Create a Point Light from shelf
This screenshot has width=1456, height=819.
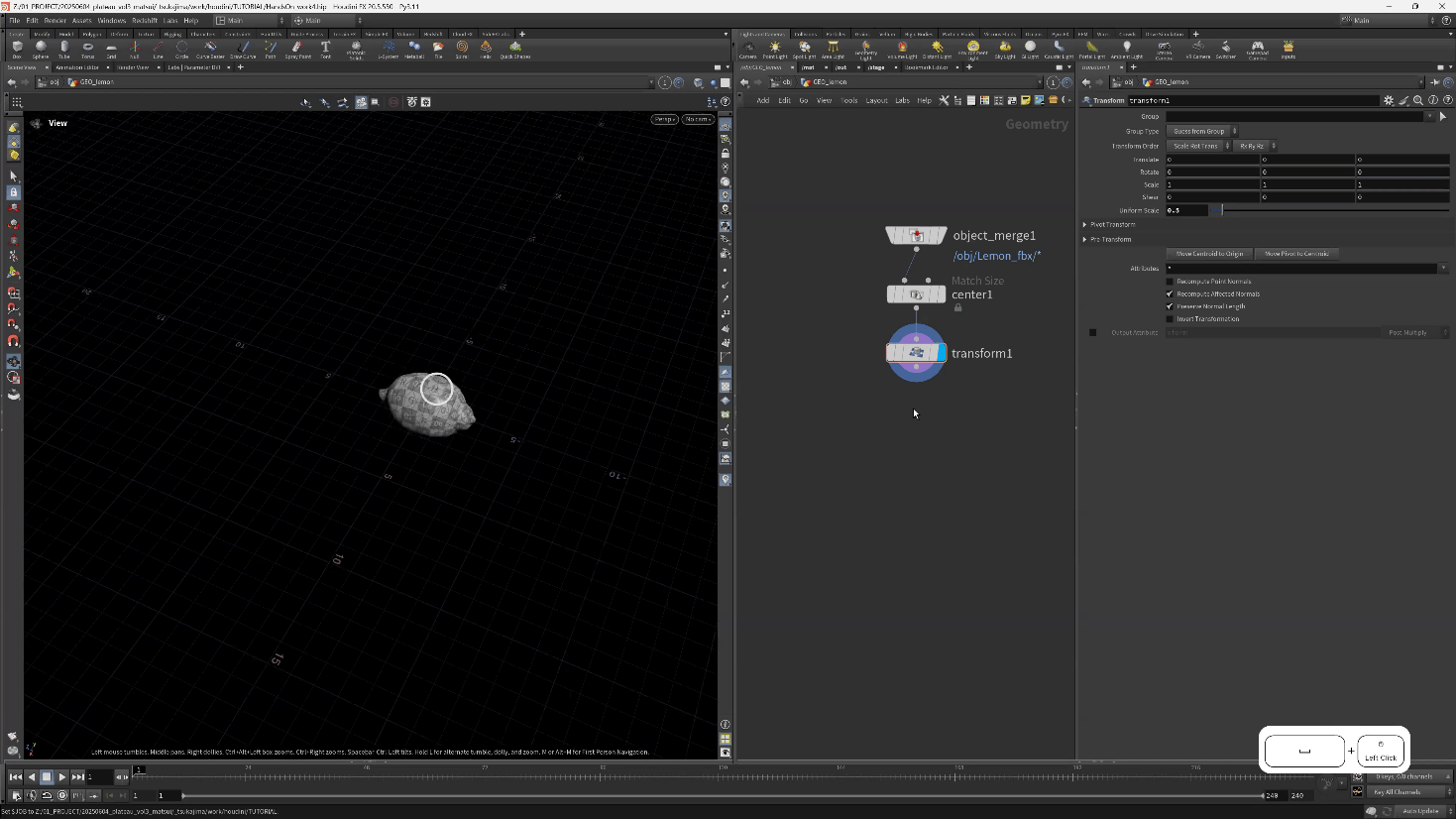pos(775,49)
